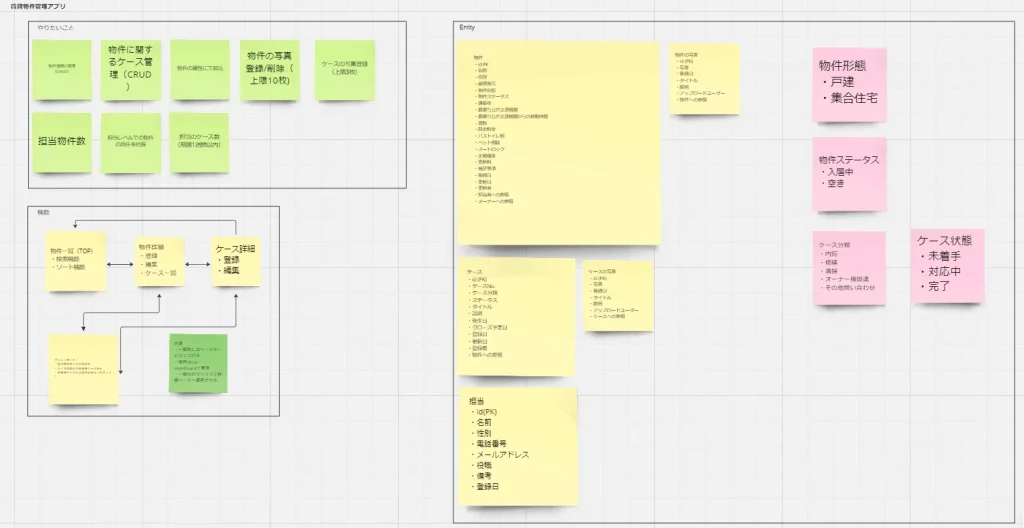This screenshot has width=1024, height=528.
Task: Click the ケース詳細 sticky note
Action: point(237,262)
